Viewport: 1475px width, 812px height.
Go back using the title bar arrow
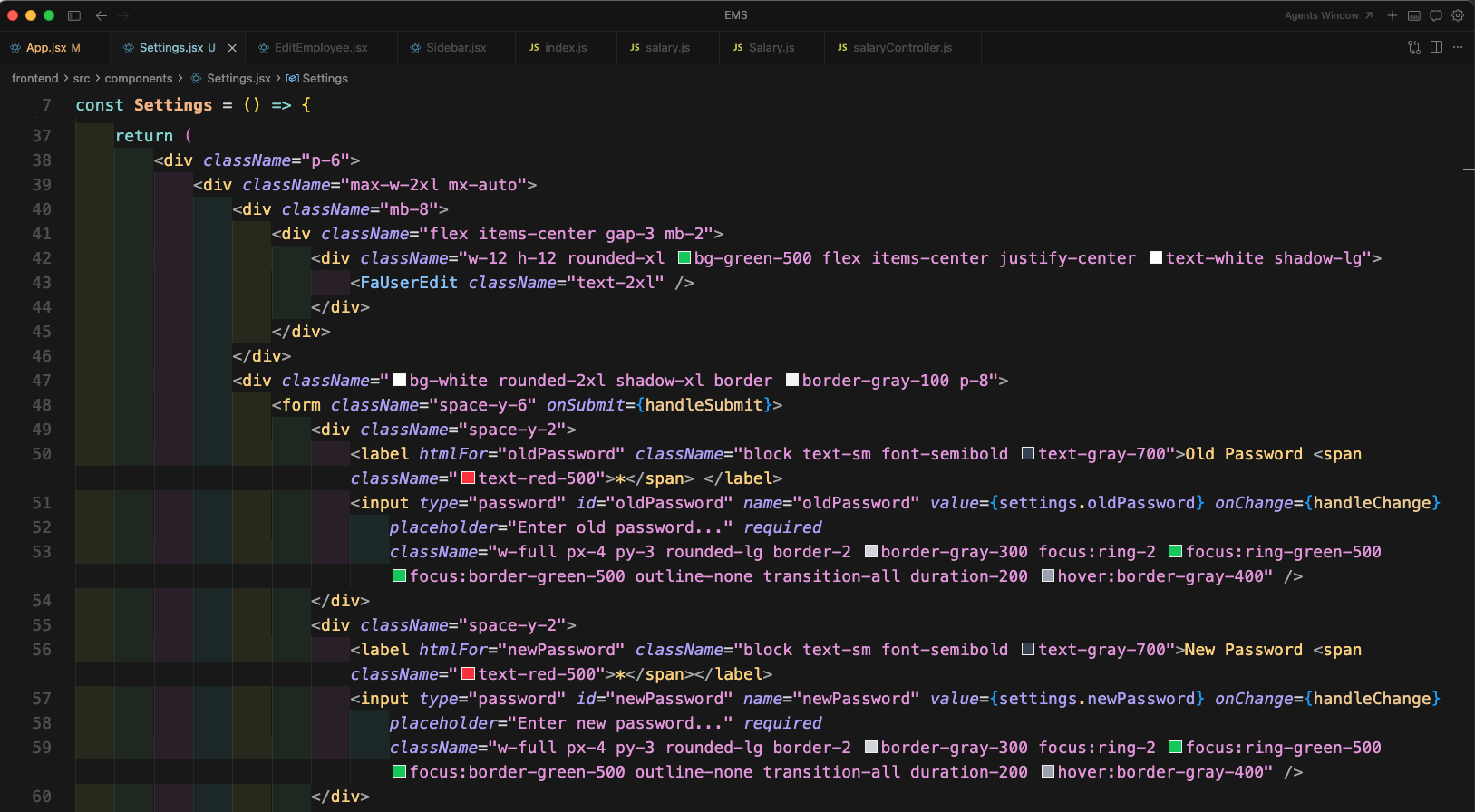(102, 15)
